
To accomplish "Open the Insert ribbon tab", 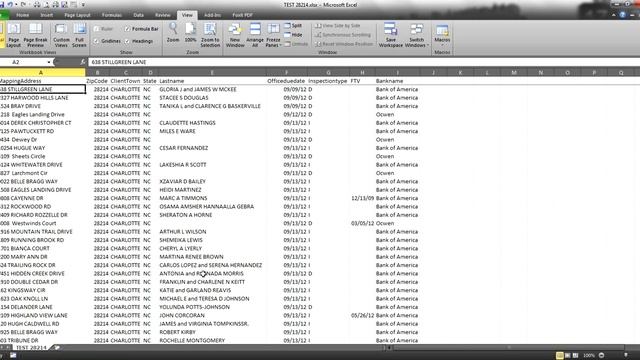I will click(x=47, y=15).
